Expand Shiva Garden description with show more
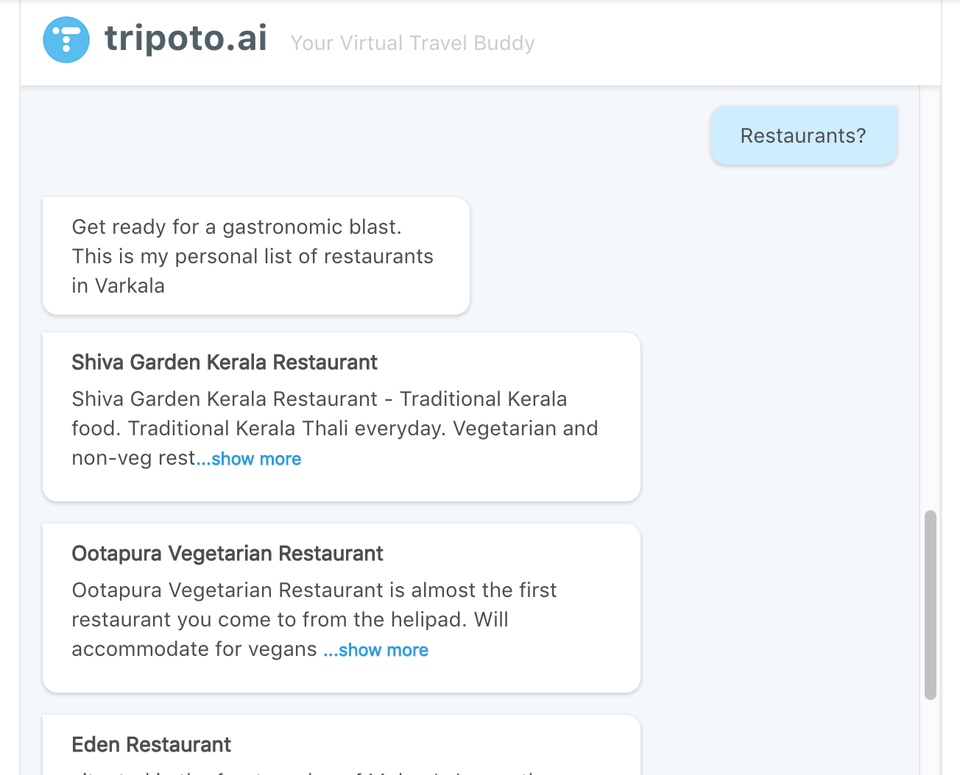The image size is (960, 775). (x=249, y=459)
